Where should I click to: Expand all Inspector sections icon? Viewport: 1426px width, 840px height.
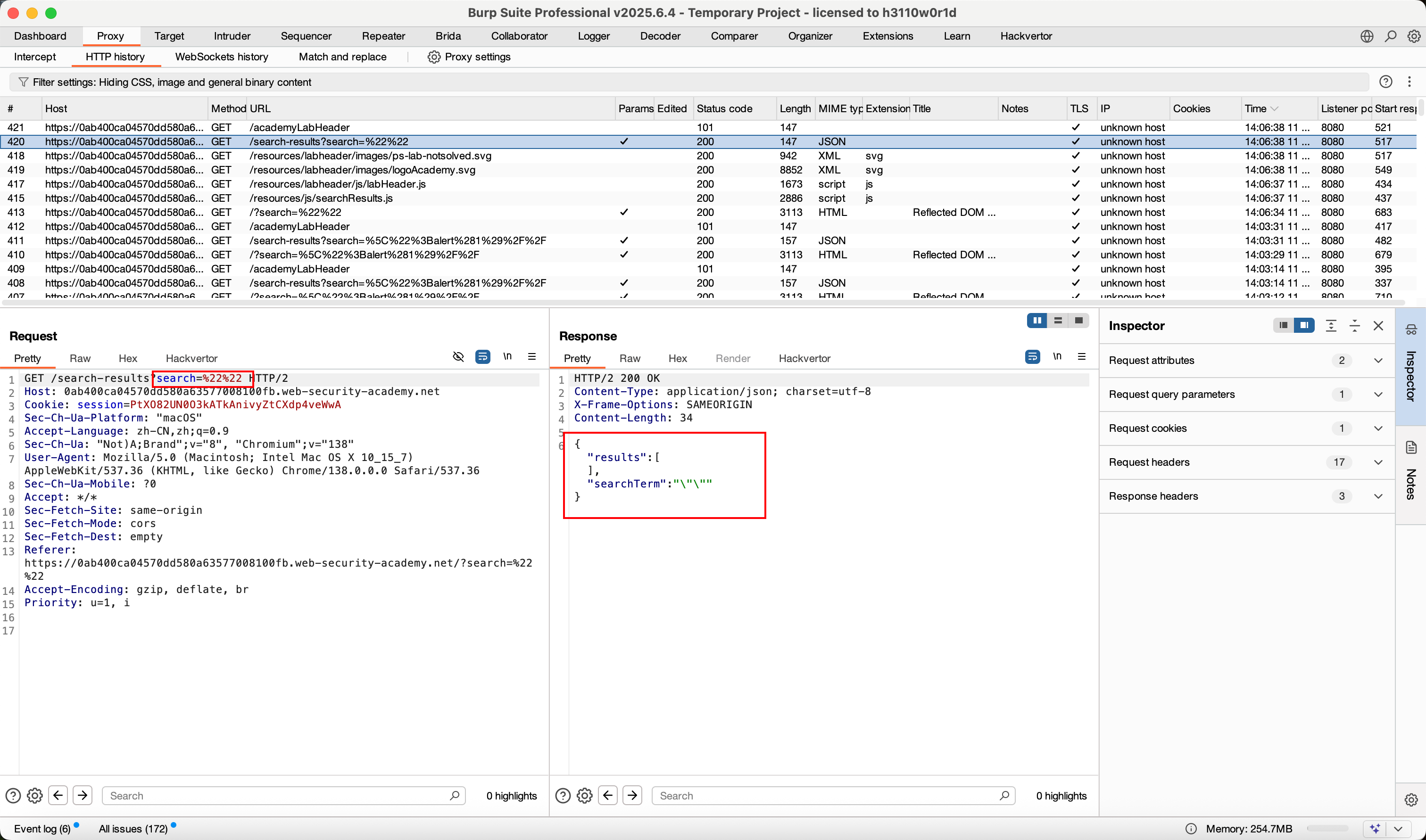(1331, 325)
